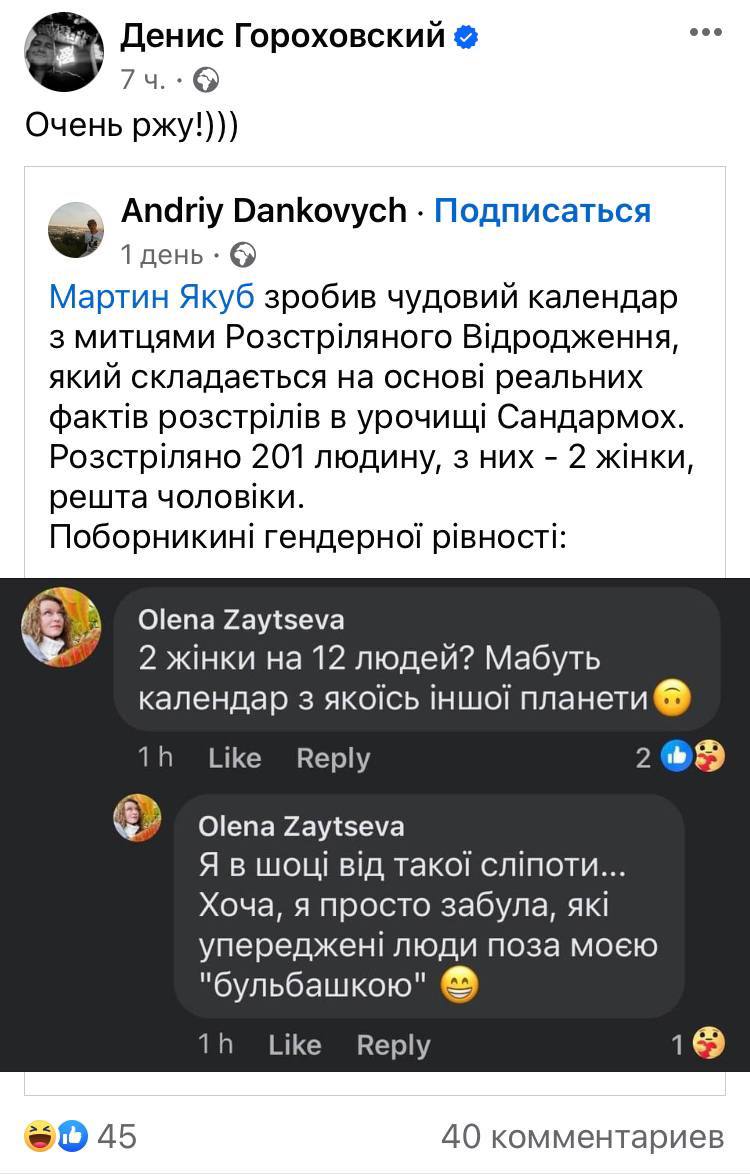Click the Подписаться follow button
Viewport: 750px width, 1174px height.
pyautogui.click(x=542, y=211)
